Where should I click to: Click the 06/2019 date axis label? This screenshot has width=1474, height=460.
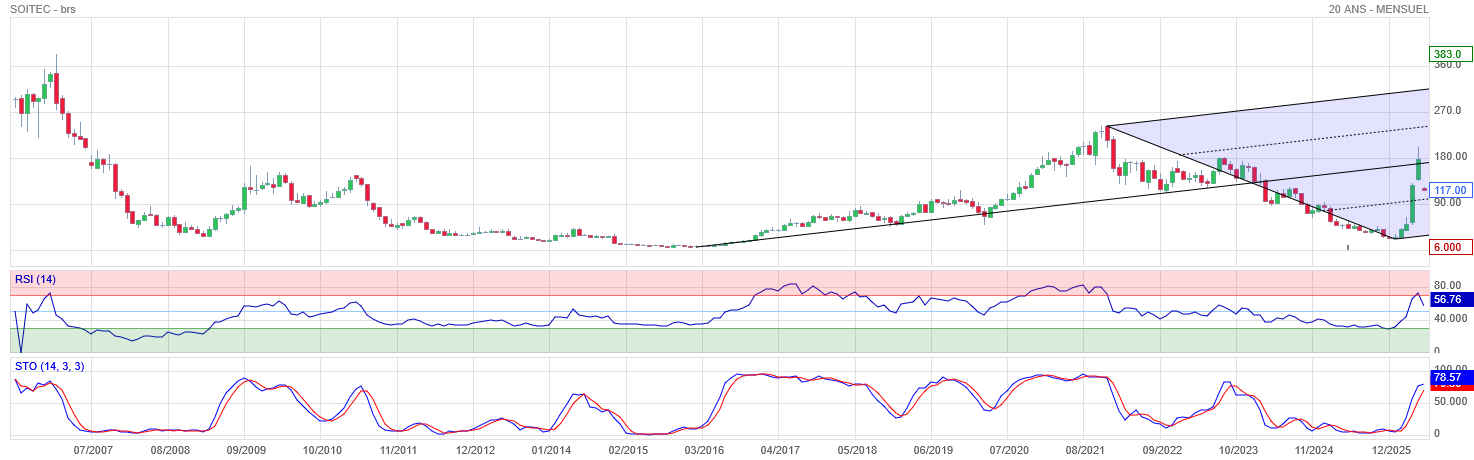tap(933, 451)
